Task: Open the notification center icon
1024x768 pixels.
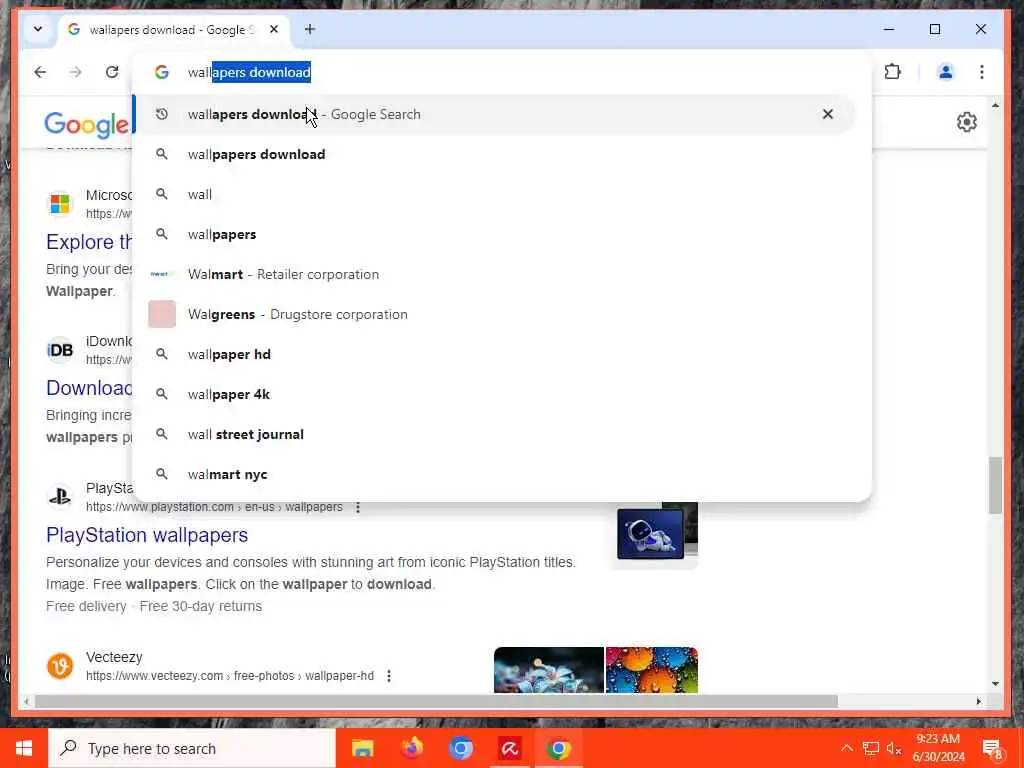Action: click(993, 749)
